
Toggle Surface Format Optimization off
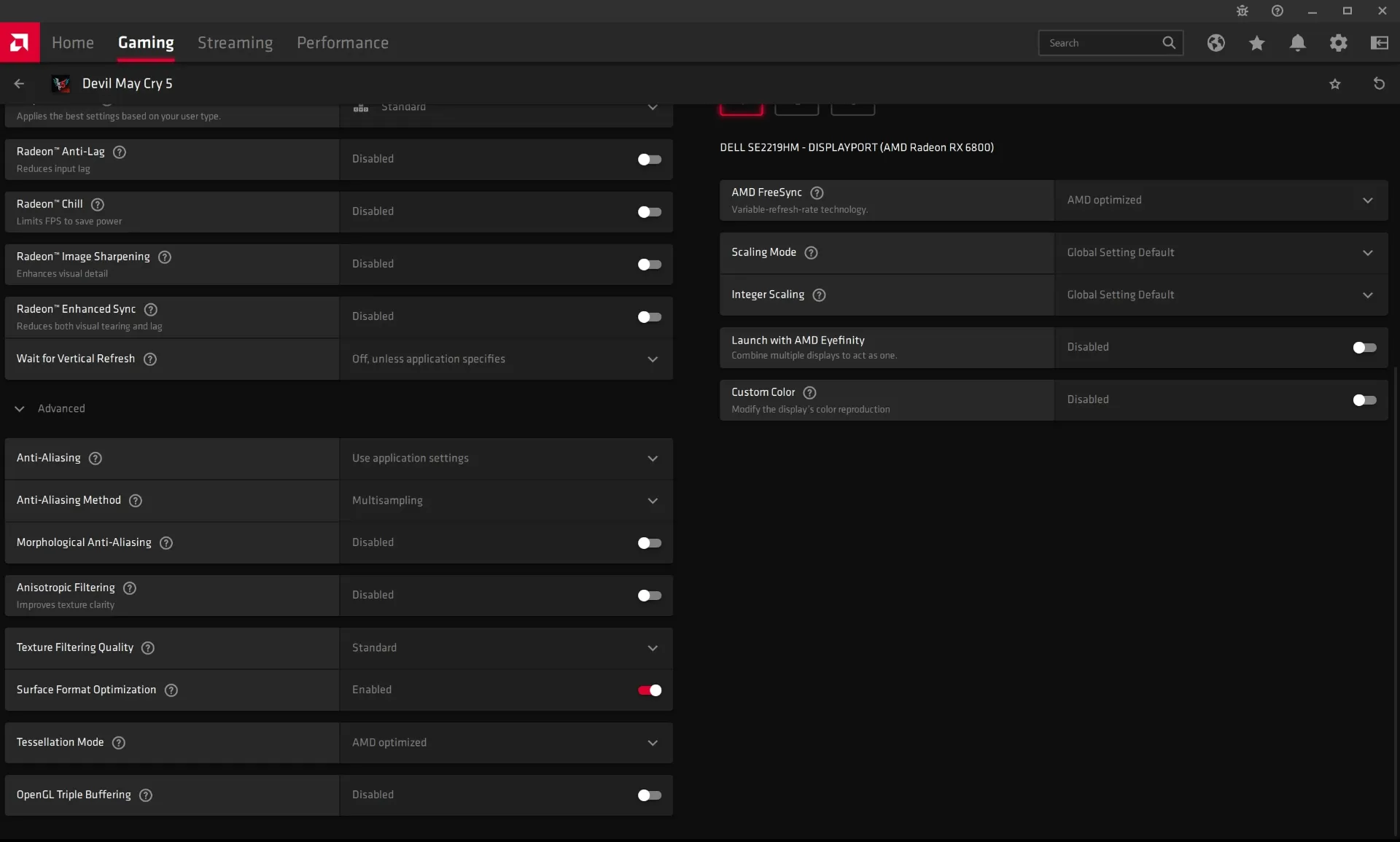tap(649, 689)
